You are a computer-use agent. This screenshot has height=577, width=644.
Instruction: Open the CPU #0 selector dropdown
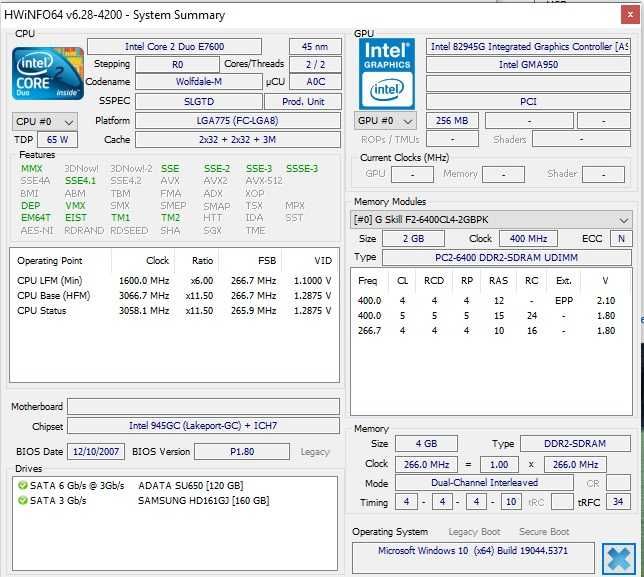(44, 122)
